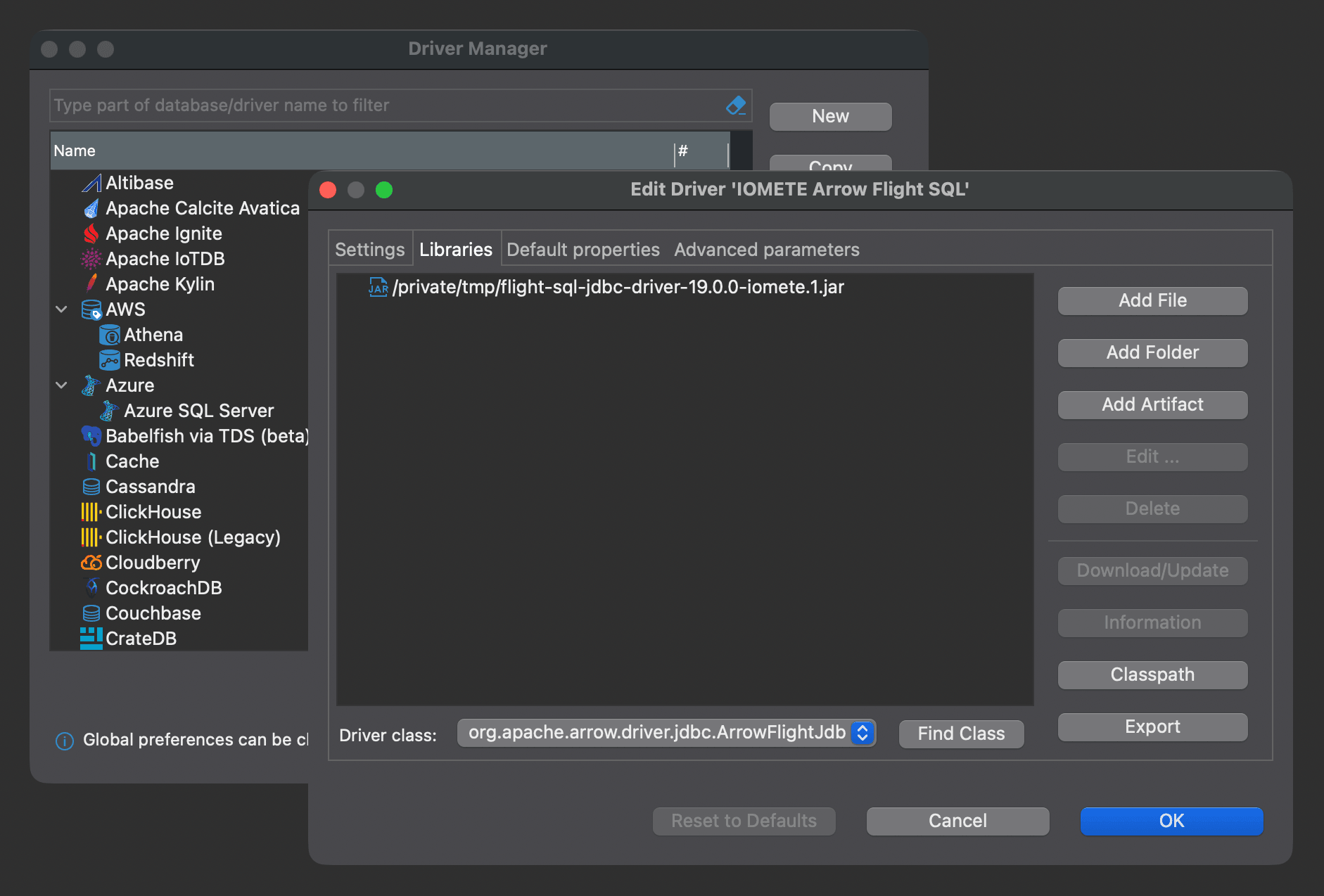Click New in Driver Manager
Screen dimensions: 1324x896
tap(830, 116)
